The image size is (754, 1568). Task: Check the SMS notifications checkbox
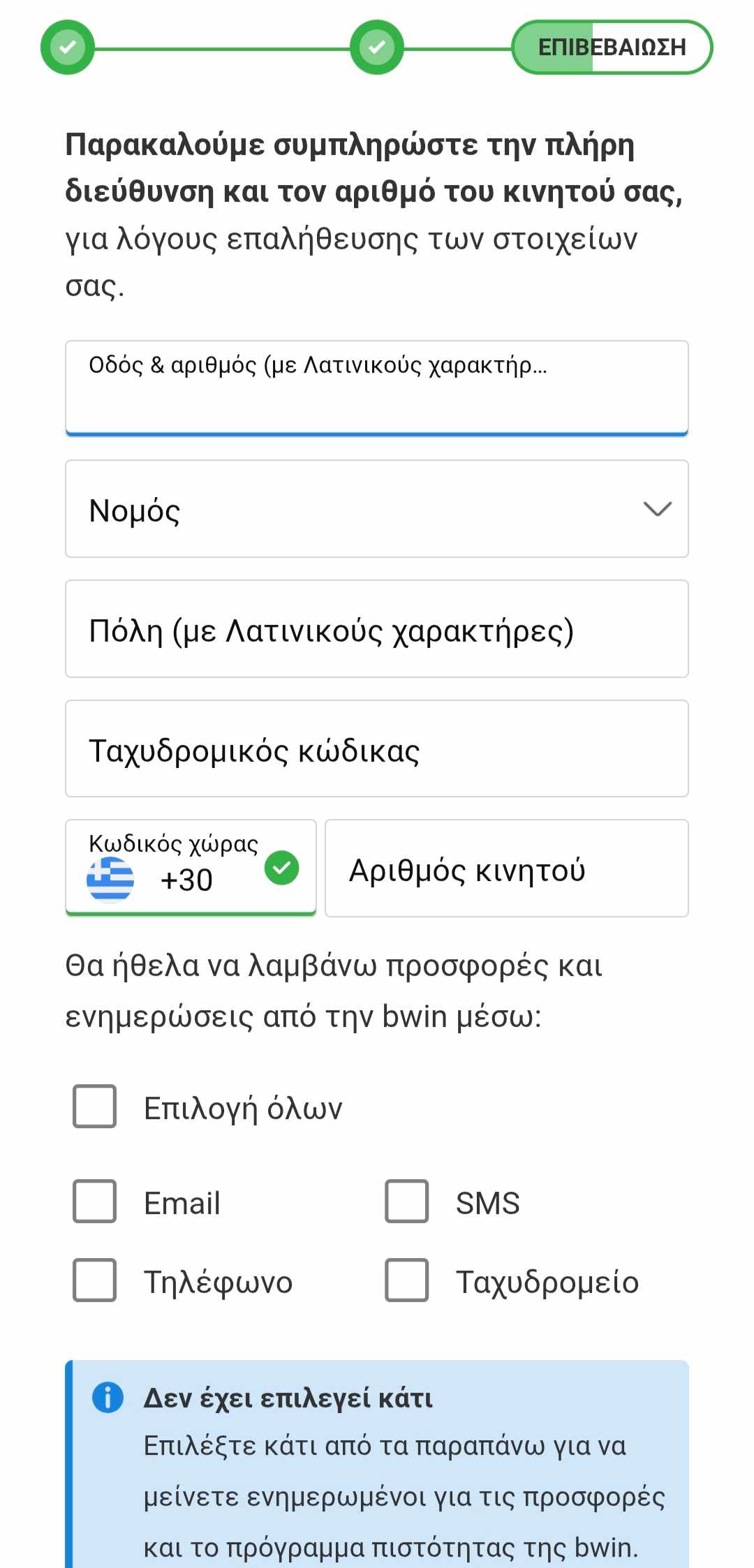[x=407, y=1201]
